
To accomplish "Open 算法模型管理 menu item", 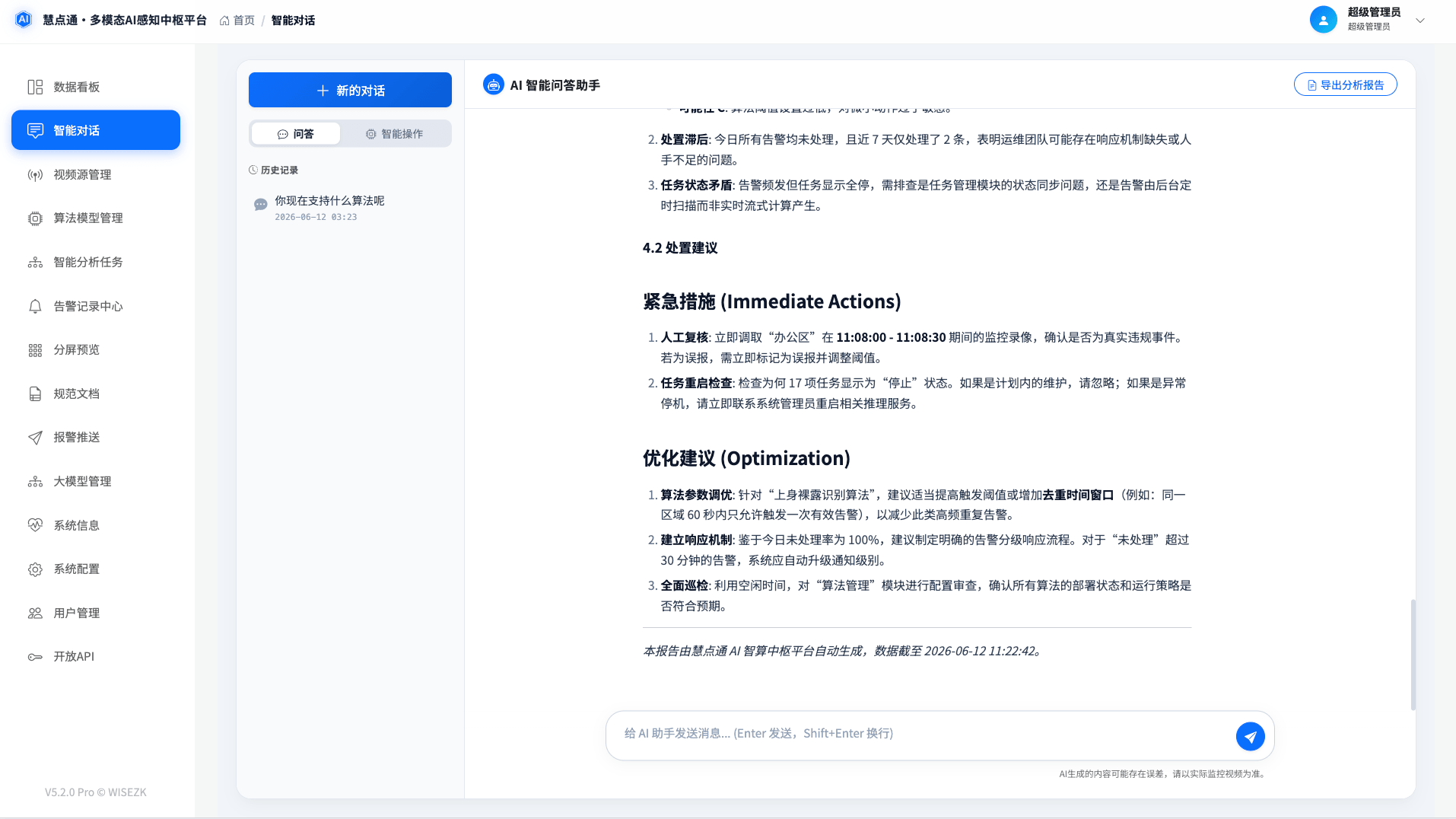I will point(96,218).
